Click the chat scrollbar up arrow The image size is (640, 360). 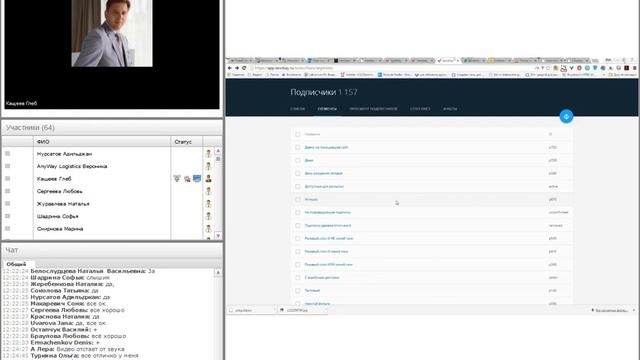[218, 272]
